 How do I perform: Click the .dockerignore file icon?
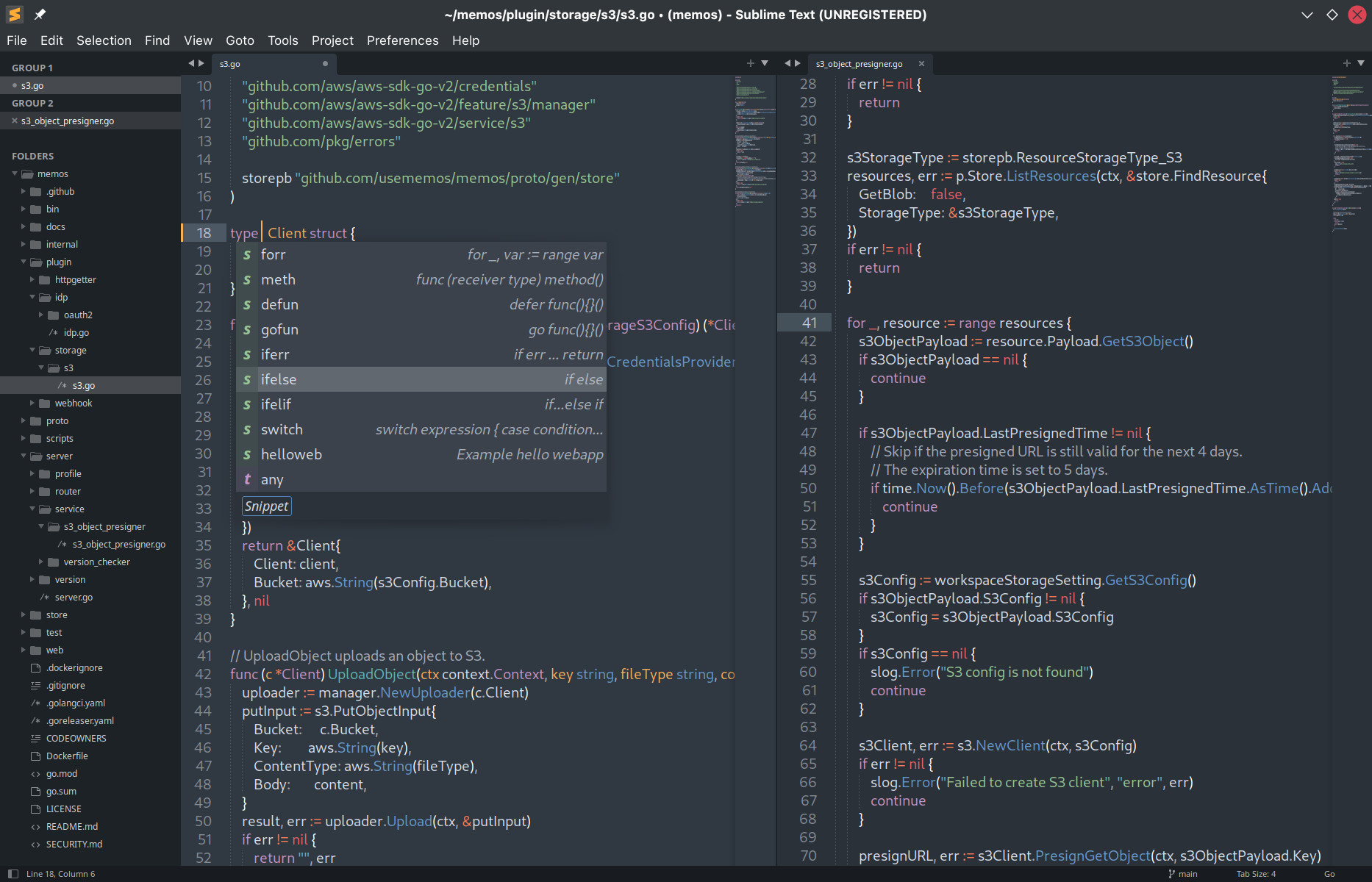click(x=35, y=668)
